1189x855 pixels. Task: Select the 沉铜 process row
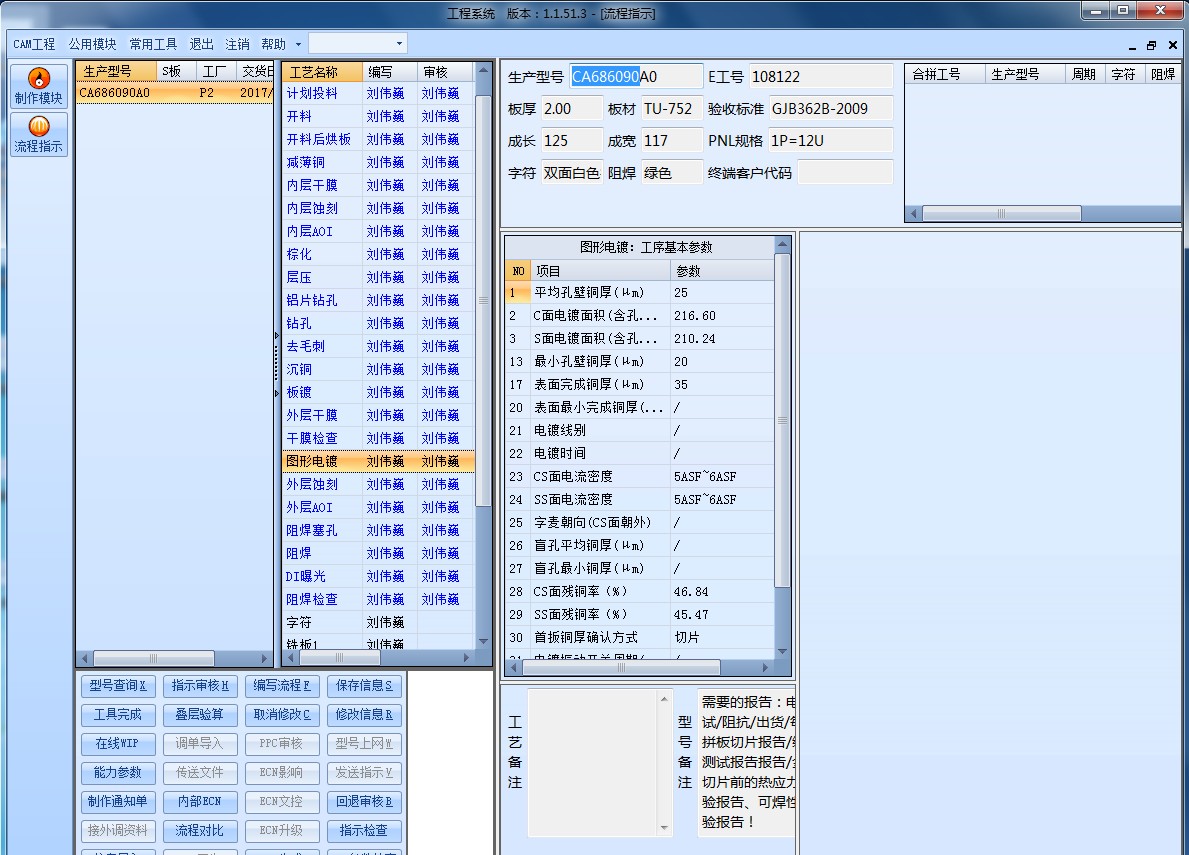(378, 369)
